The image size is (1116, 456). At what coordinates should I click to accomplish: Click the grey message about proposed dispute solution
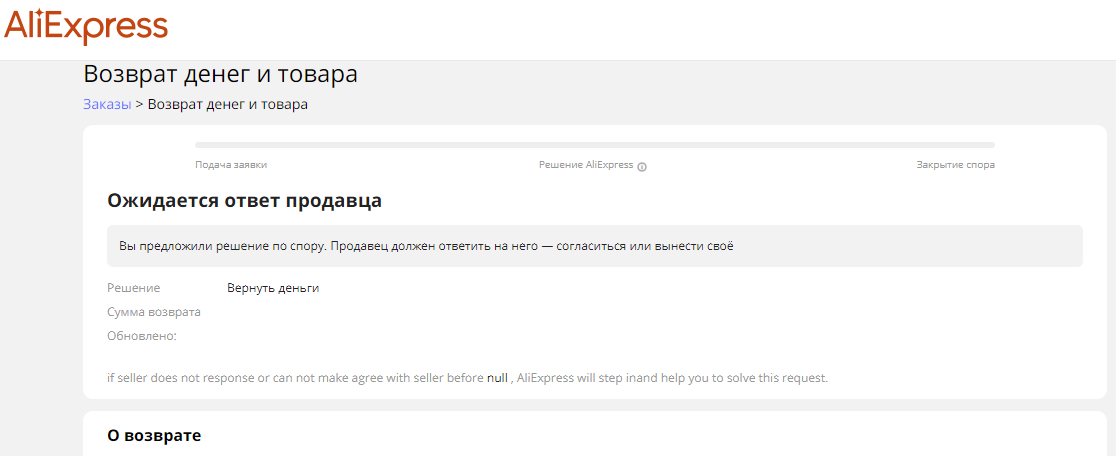click(x=594, y=246)
